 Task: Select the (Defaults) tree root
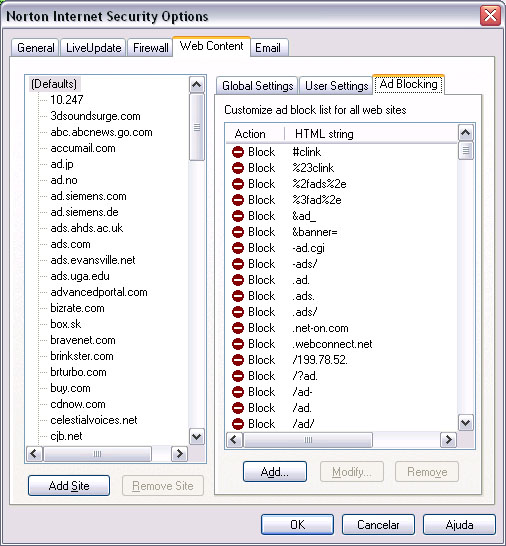(54, 84)
